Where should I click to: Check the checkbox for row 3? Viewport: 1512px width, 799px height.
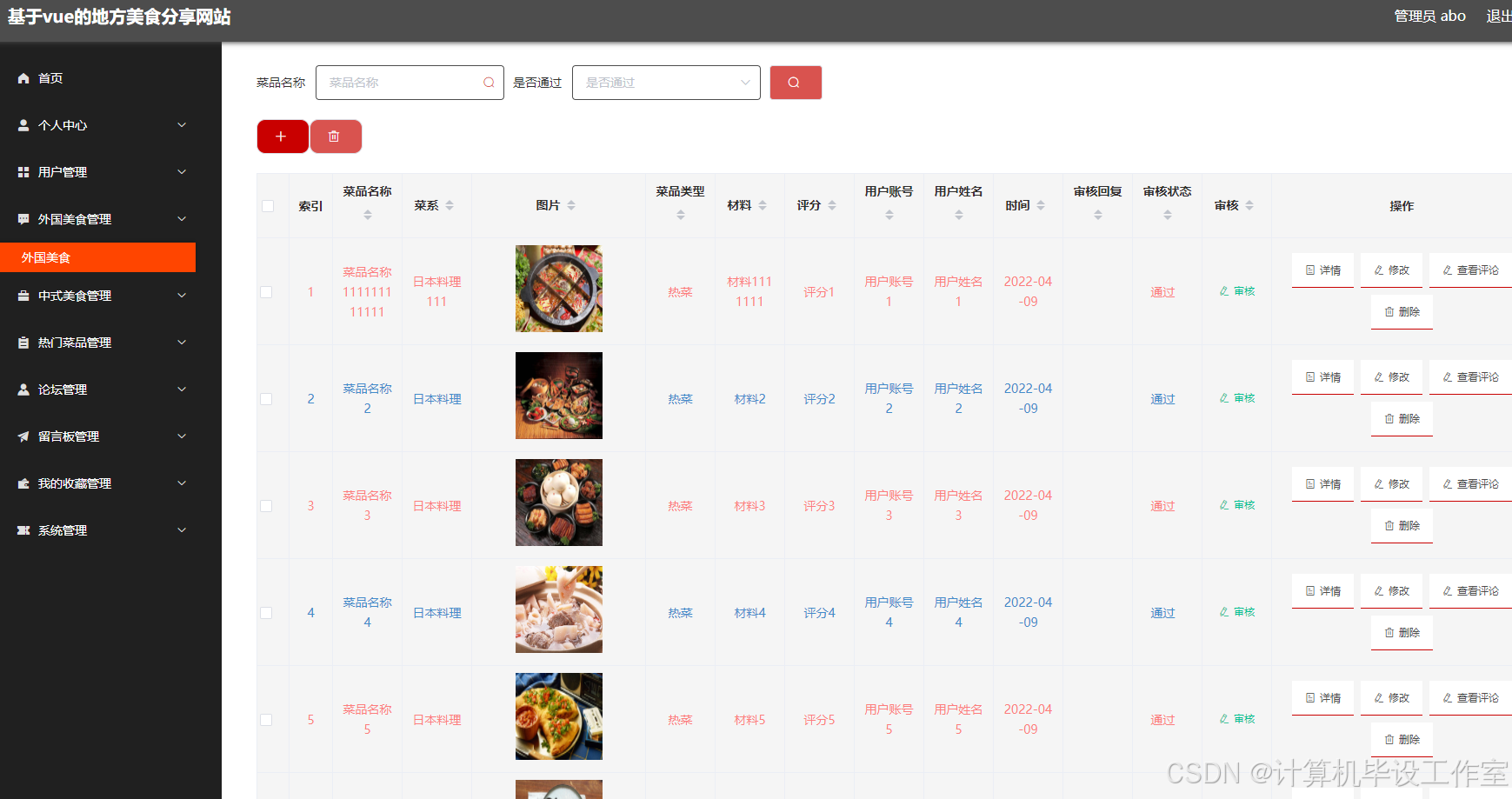[x=266, y=506]
